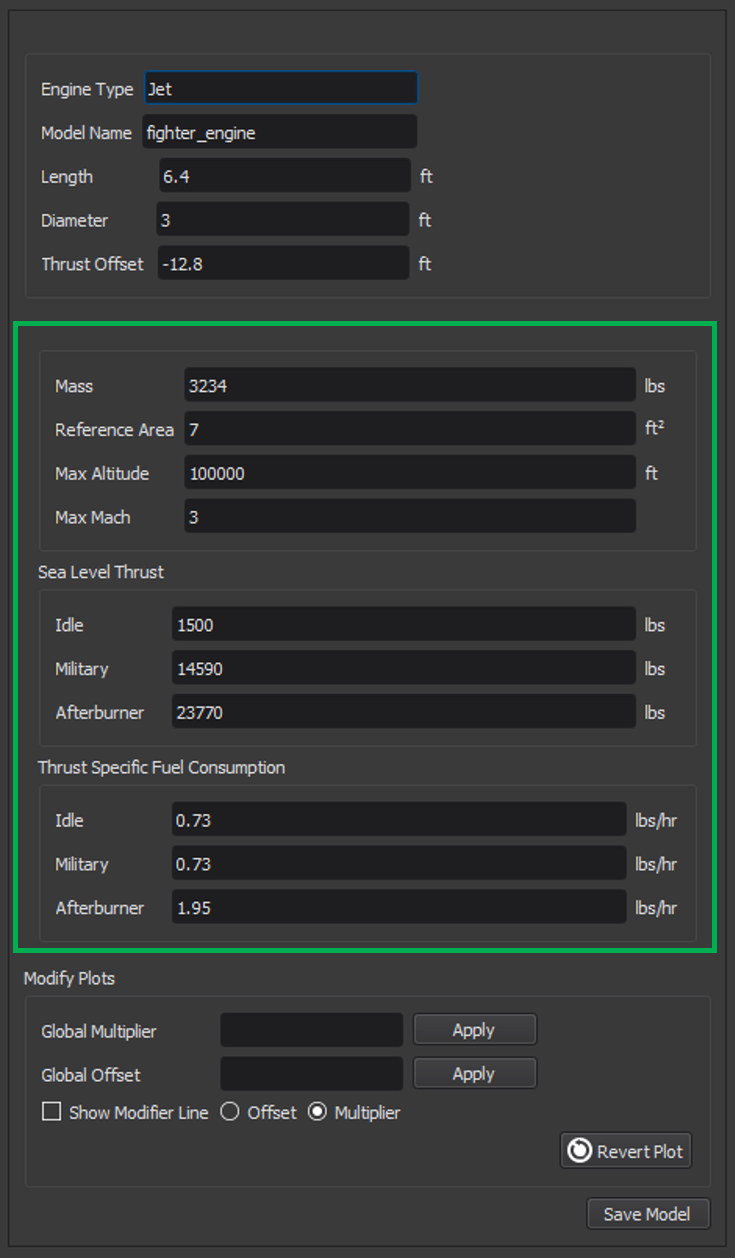Save the engine model
The image size is (735, 1258).
click(x=648, y=1214)
